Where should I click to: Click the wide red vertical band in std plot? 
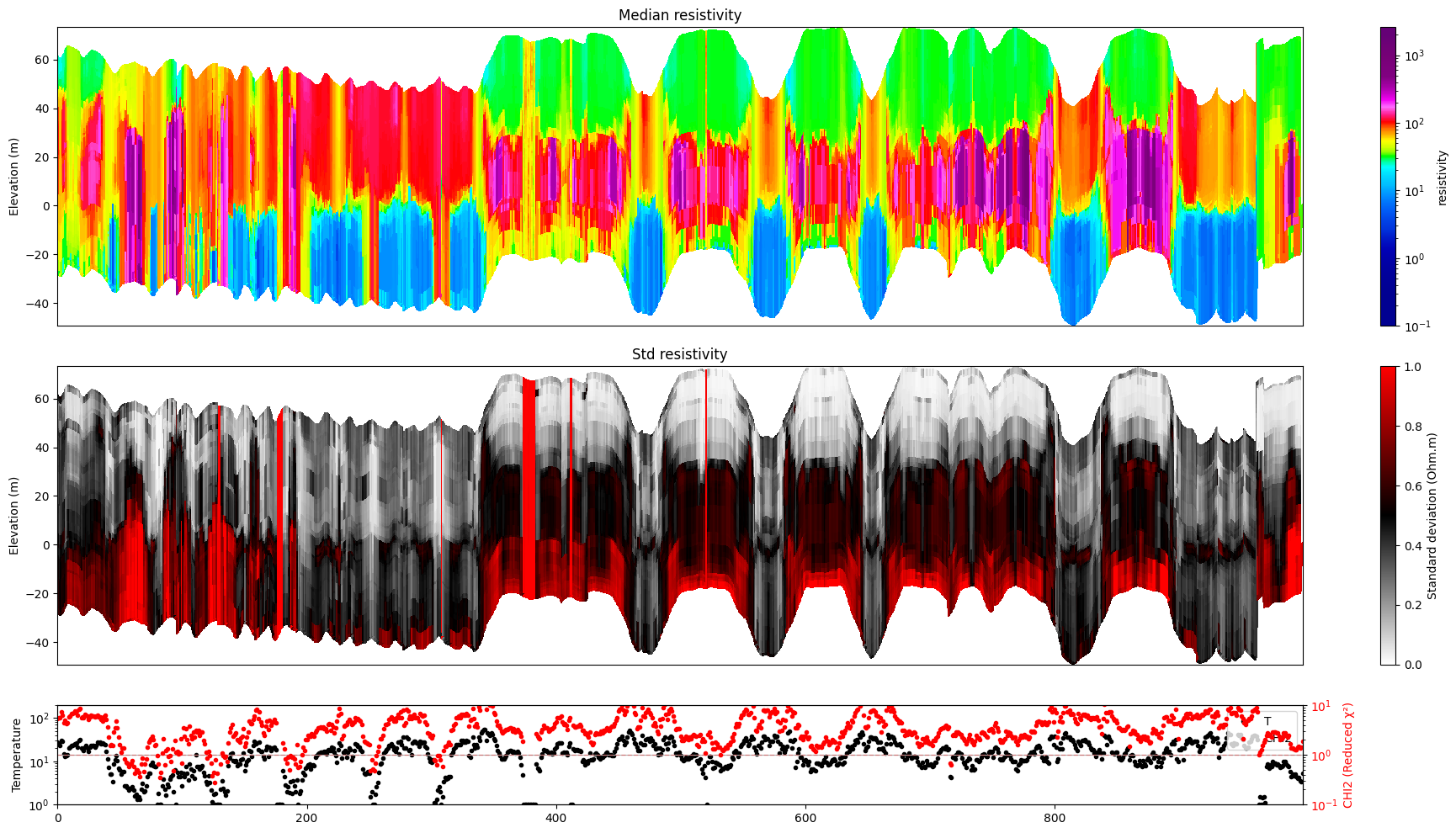tap(529, 488)
